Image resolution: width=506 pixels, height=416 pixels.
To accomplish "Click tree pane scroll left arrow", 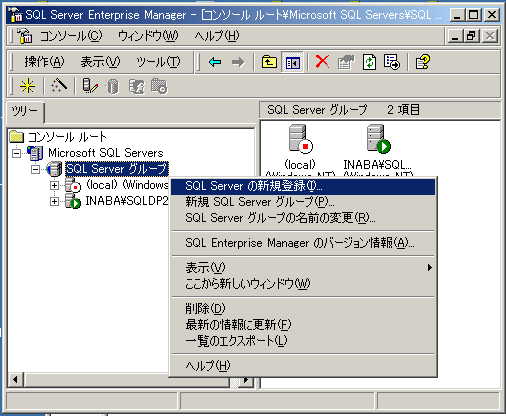I will pyautogui.click(x=15, y=380).
